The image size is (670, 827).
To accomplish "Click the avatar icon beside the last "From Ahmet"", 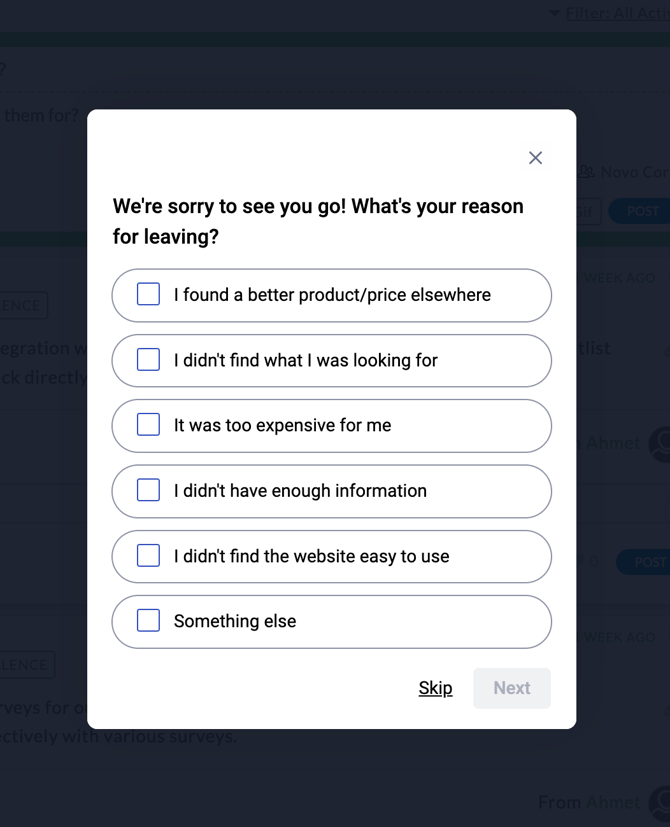I will [660, 802].
